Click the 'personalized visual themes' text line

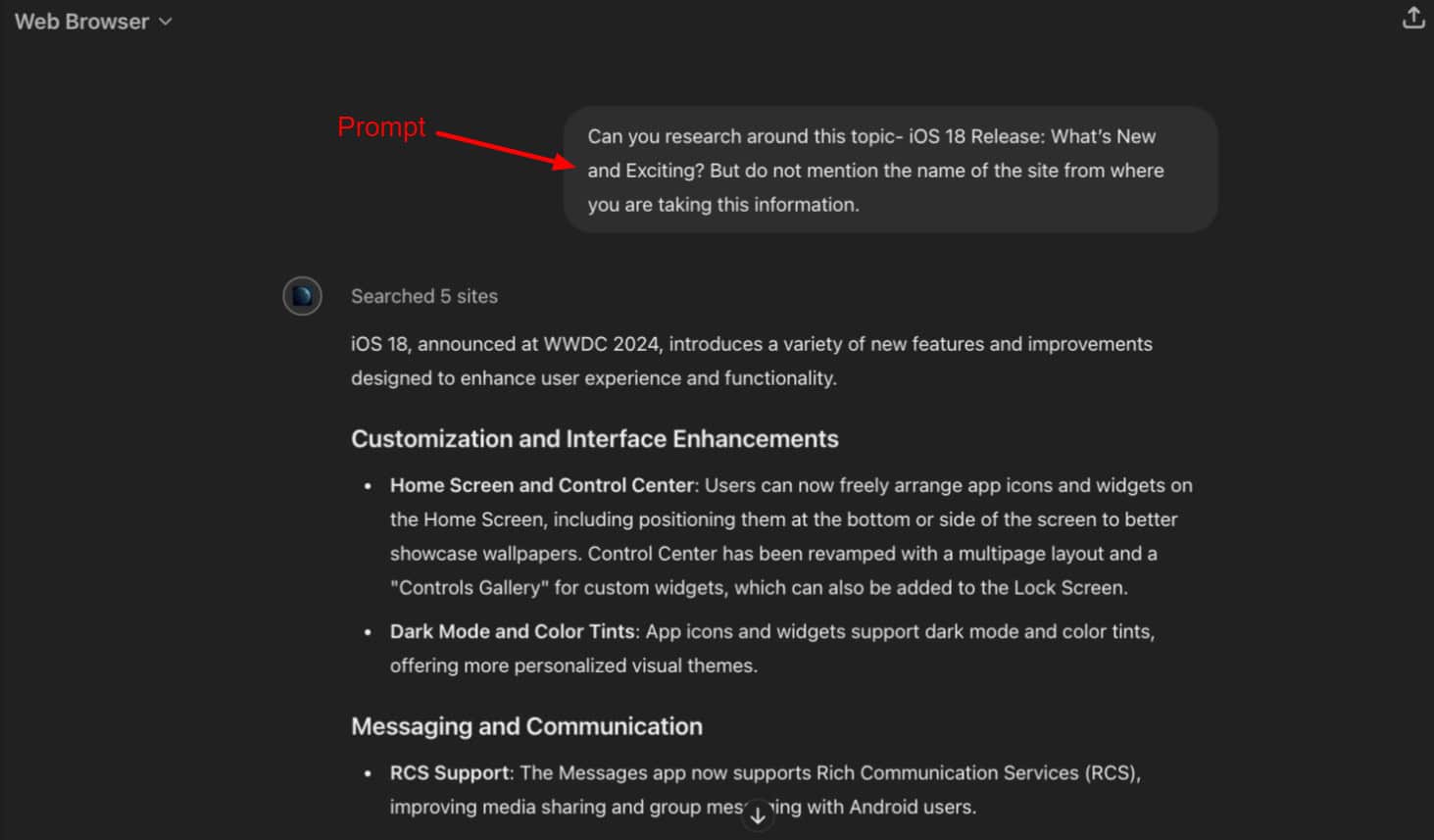click(x=635, y=666)
